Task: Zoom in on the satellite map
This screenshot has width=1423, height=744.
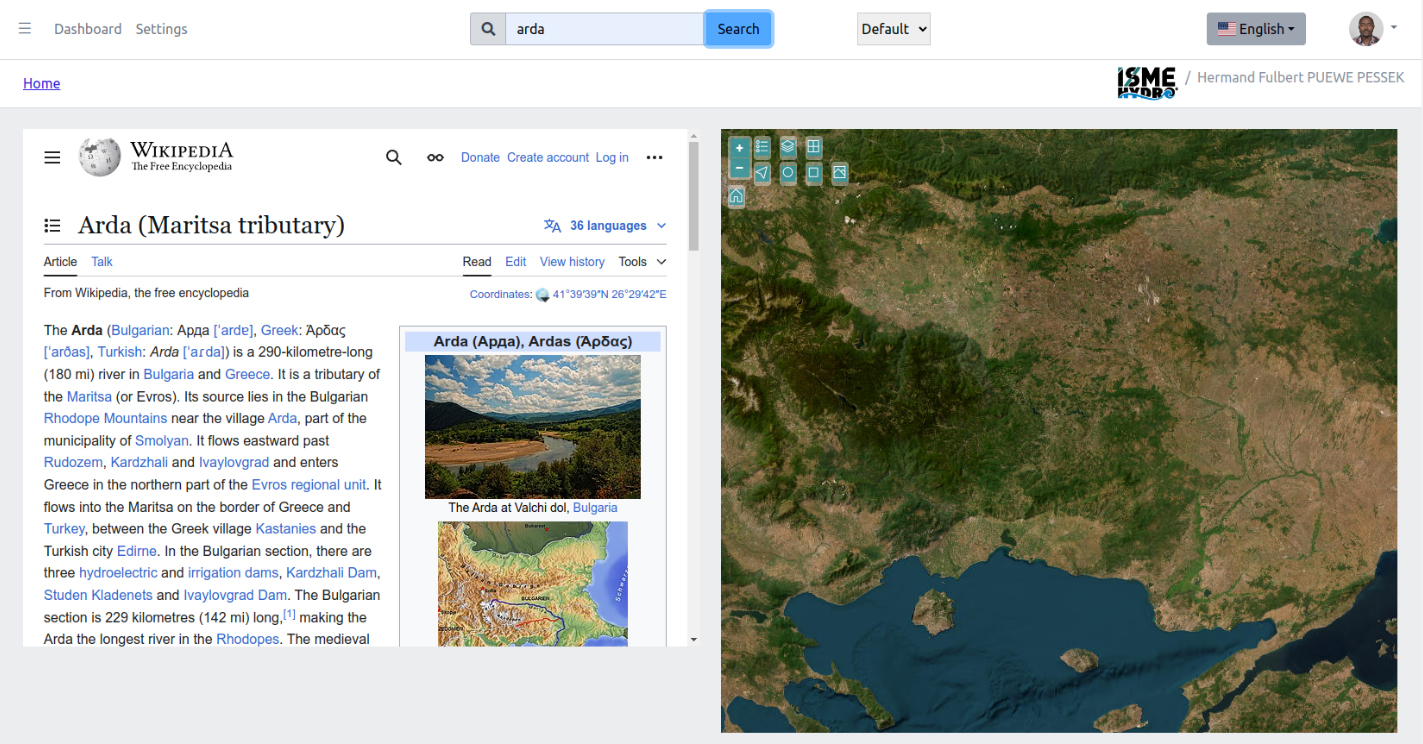Action: point(739,148)
